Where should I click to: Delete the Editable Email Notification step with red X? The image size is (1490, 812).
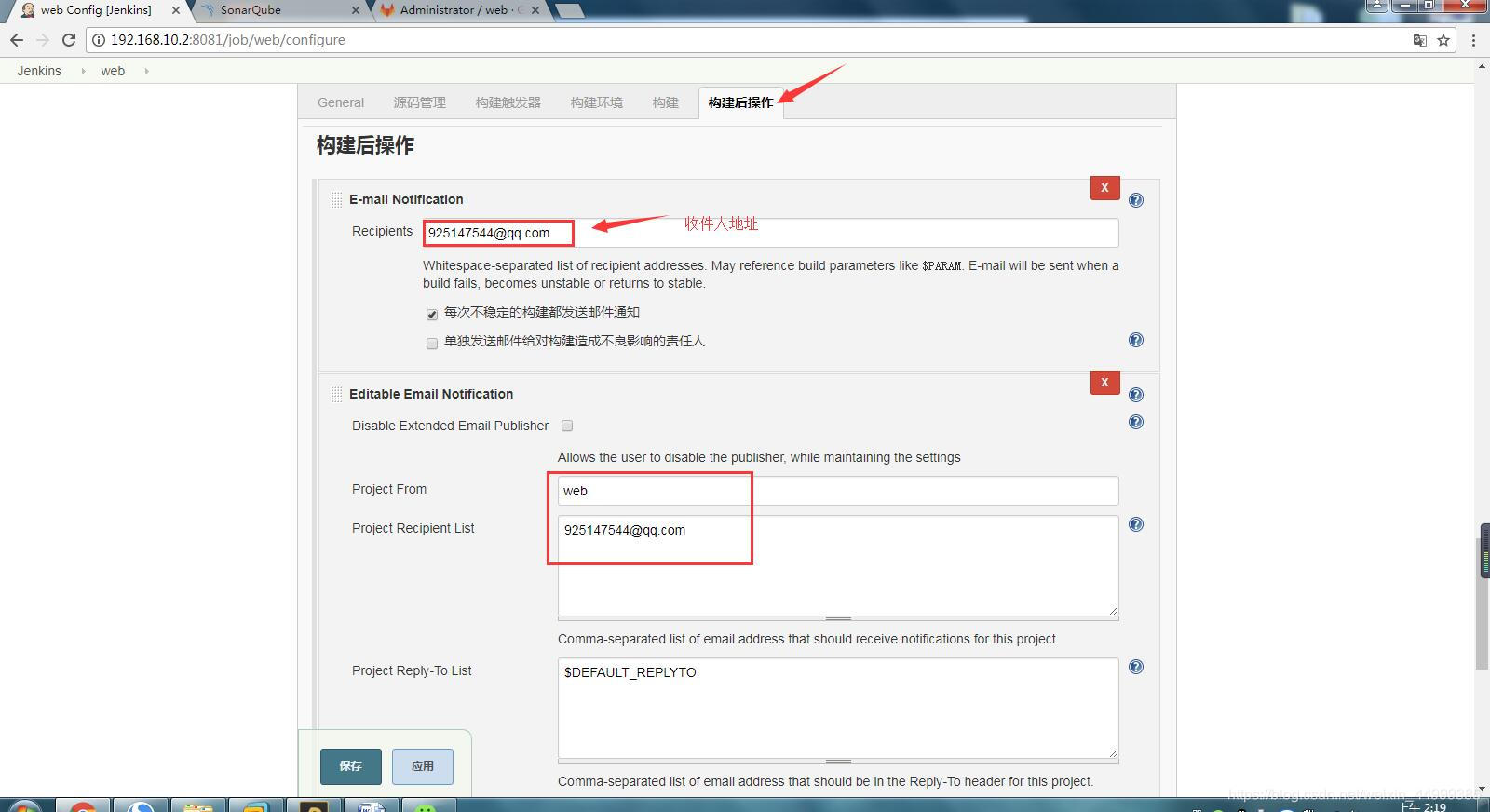point(1105,383)
